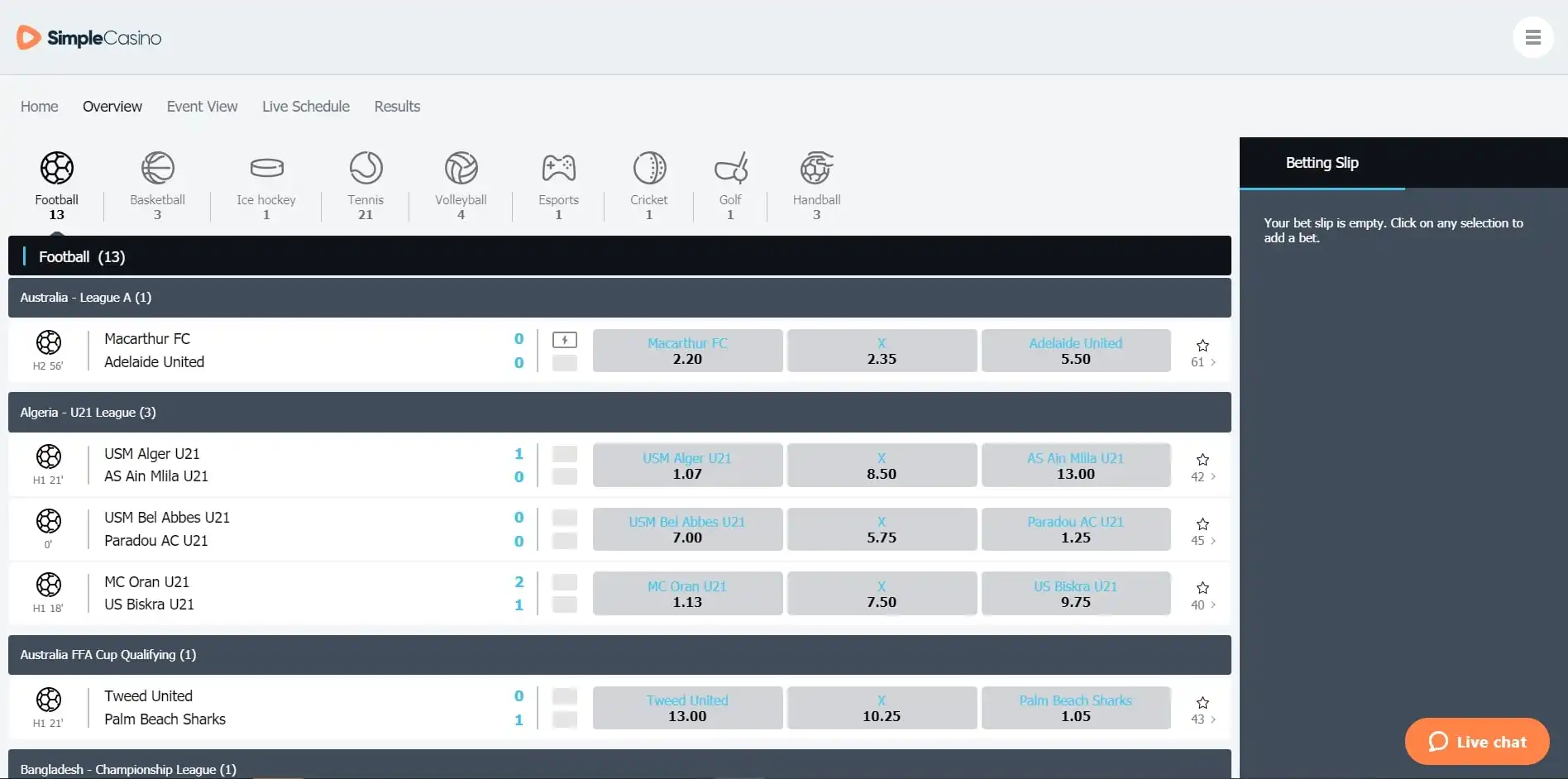
Task: Open the hamburger menu at top right
Action: (x=1532, y=38)
